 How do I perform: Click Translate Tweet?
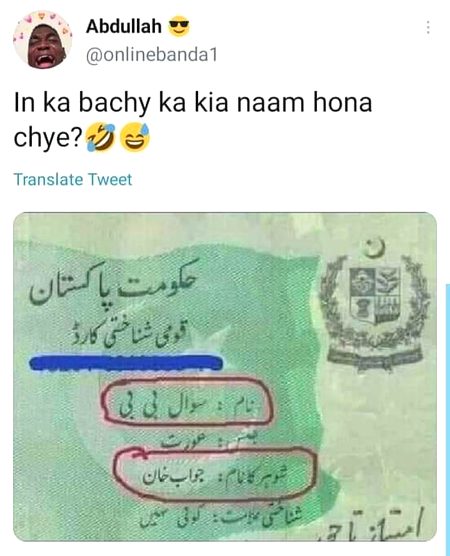(x=73, y=179)
